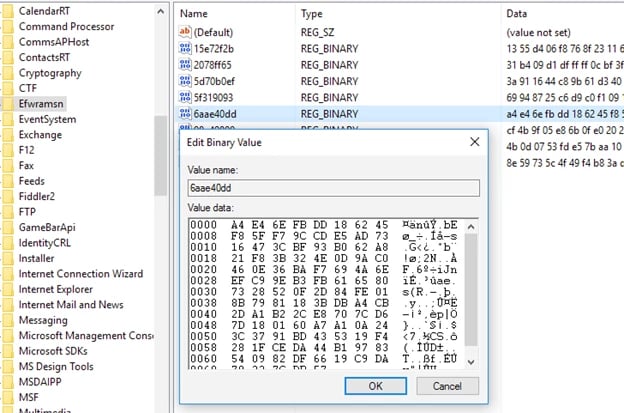
Task: Click the (Default) string value icon
Action: (184, 32)
